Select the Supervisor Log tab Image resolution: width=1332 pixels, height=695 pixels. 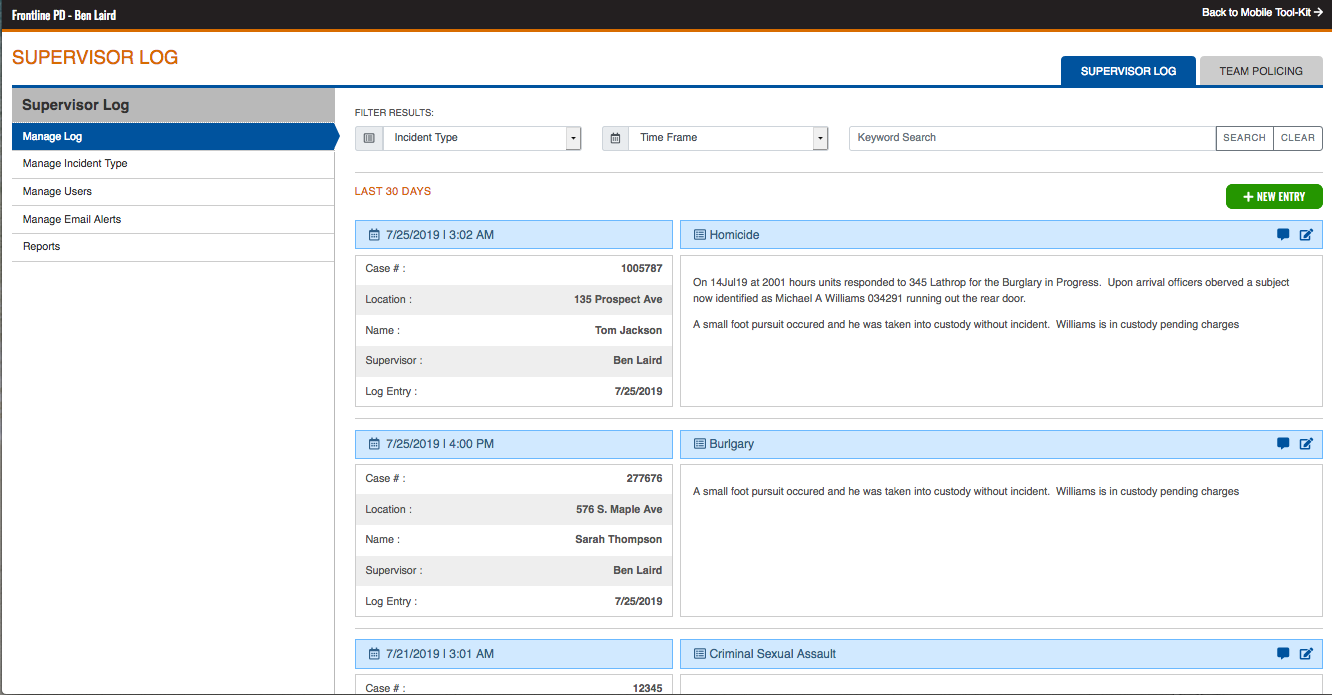(1128, 71)
